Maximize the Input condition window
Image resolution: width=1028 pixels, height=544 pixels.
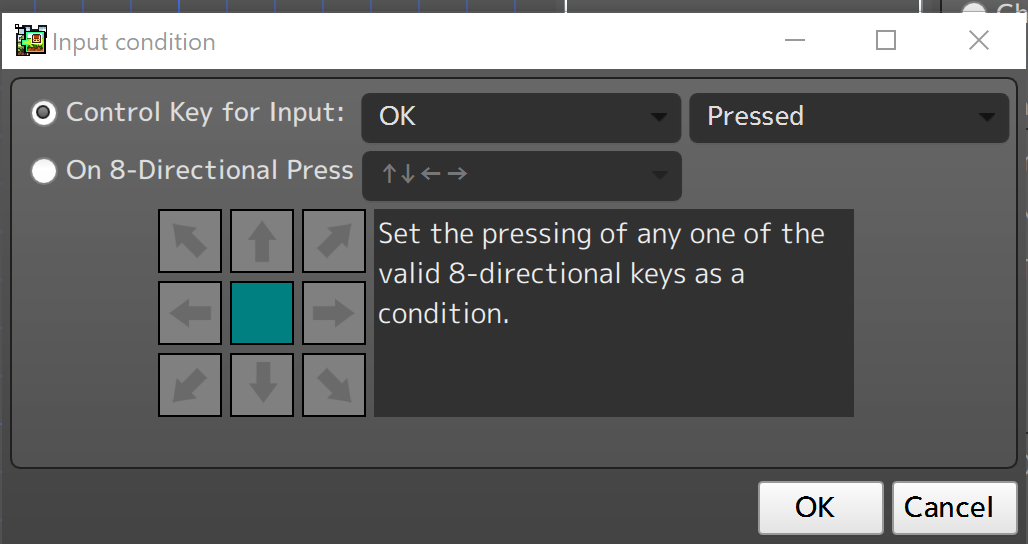coord(886,40)
